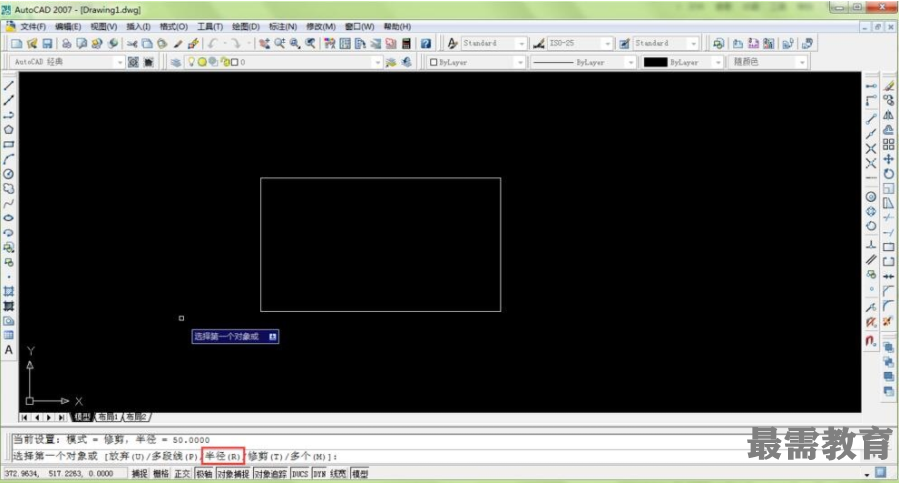Image resolution: width=899 pixels, height=483 pixels.
Task: Open the linetype ByLayer dropdown
Action: [x=631, y=62]
